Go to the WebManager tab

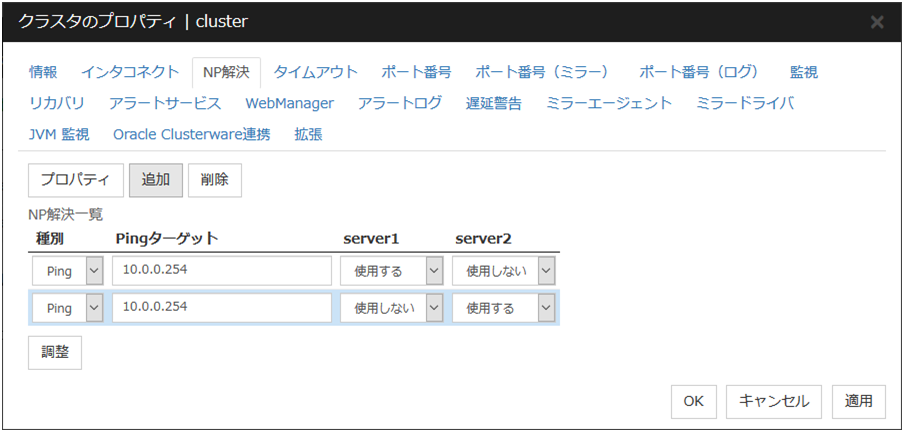289,103
